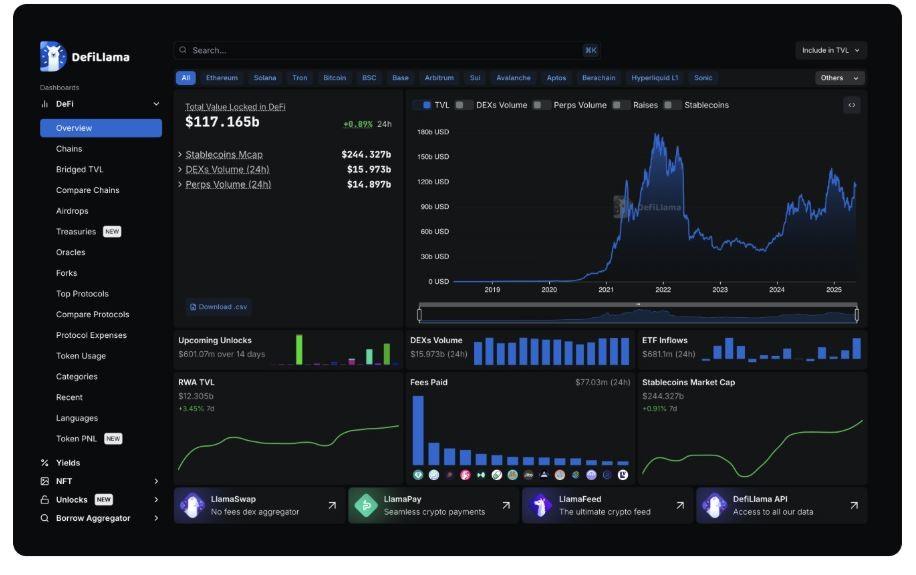Viewport: 916px width, 575px height.
Task: Click the DefiLlama logo icon
Action: pyautogui.click(x=53, y=56)
